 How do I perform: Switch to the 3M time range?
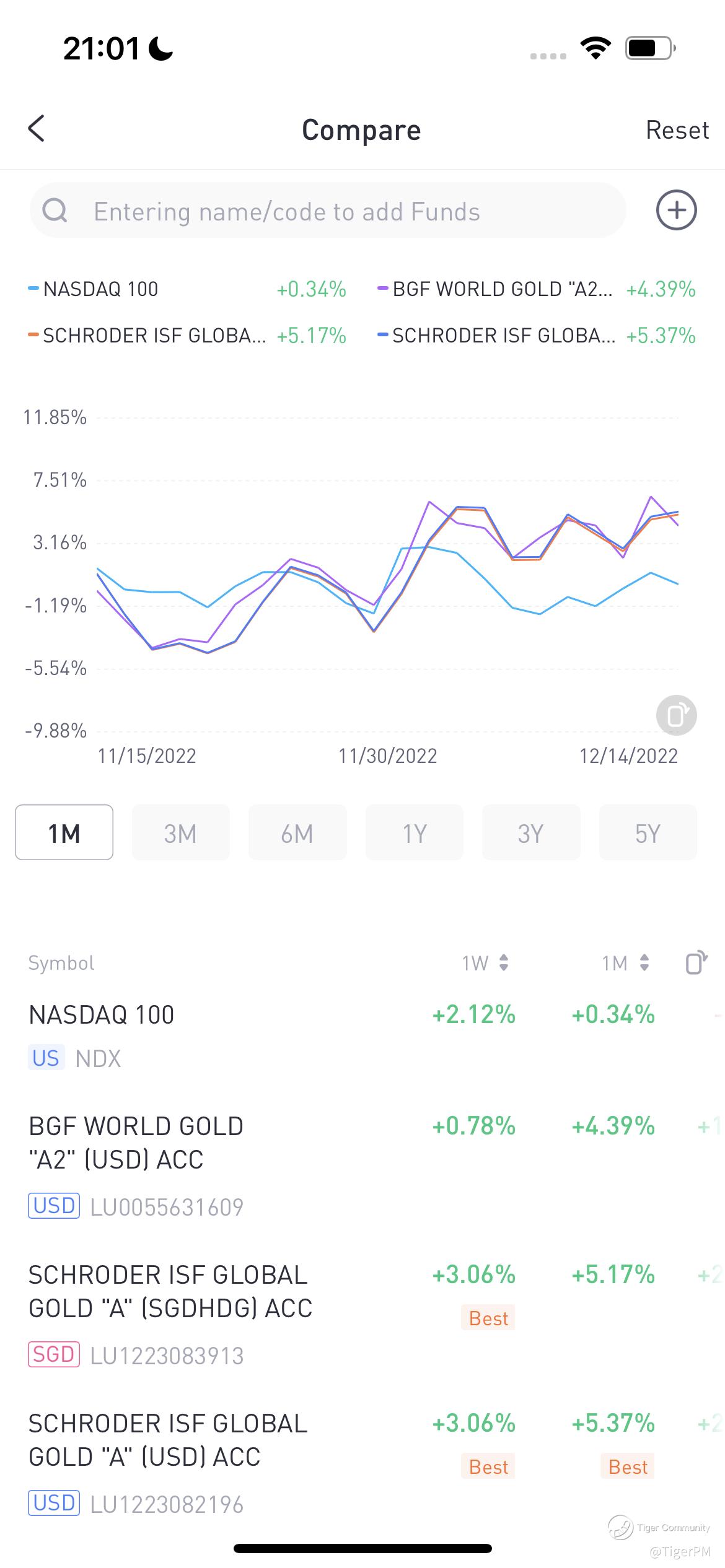(x=180, y=833)
